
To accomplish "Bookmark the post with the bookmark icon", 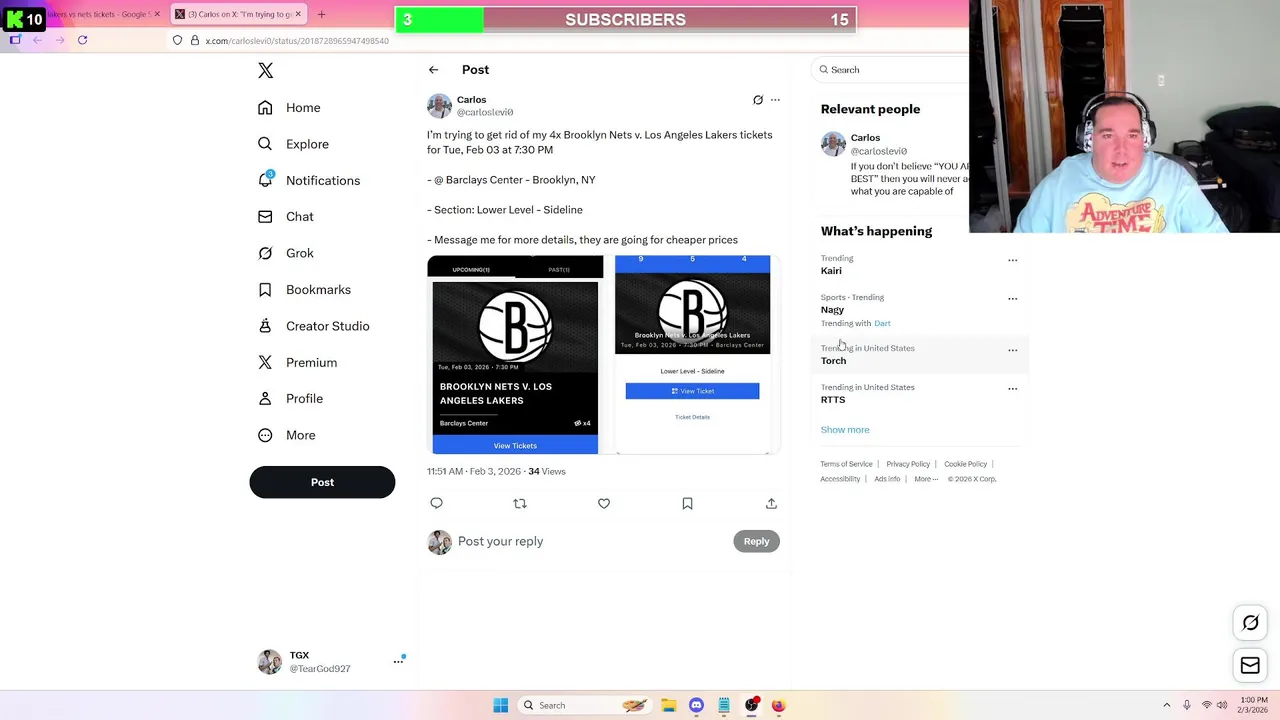I will pos(687,504).
